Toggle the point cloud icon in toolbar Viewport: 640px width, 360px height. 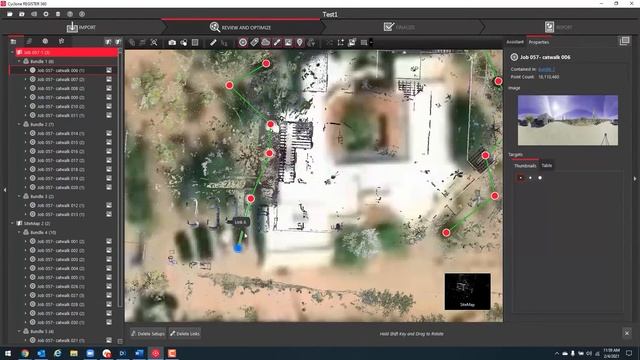pyautogui.click(x=266, y=42)
